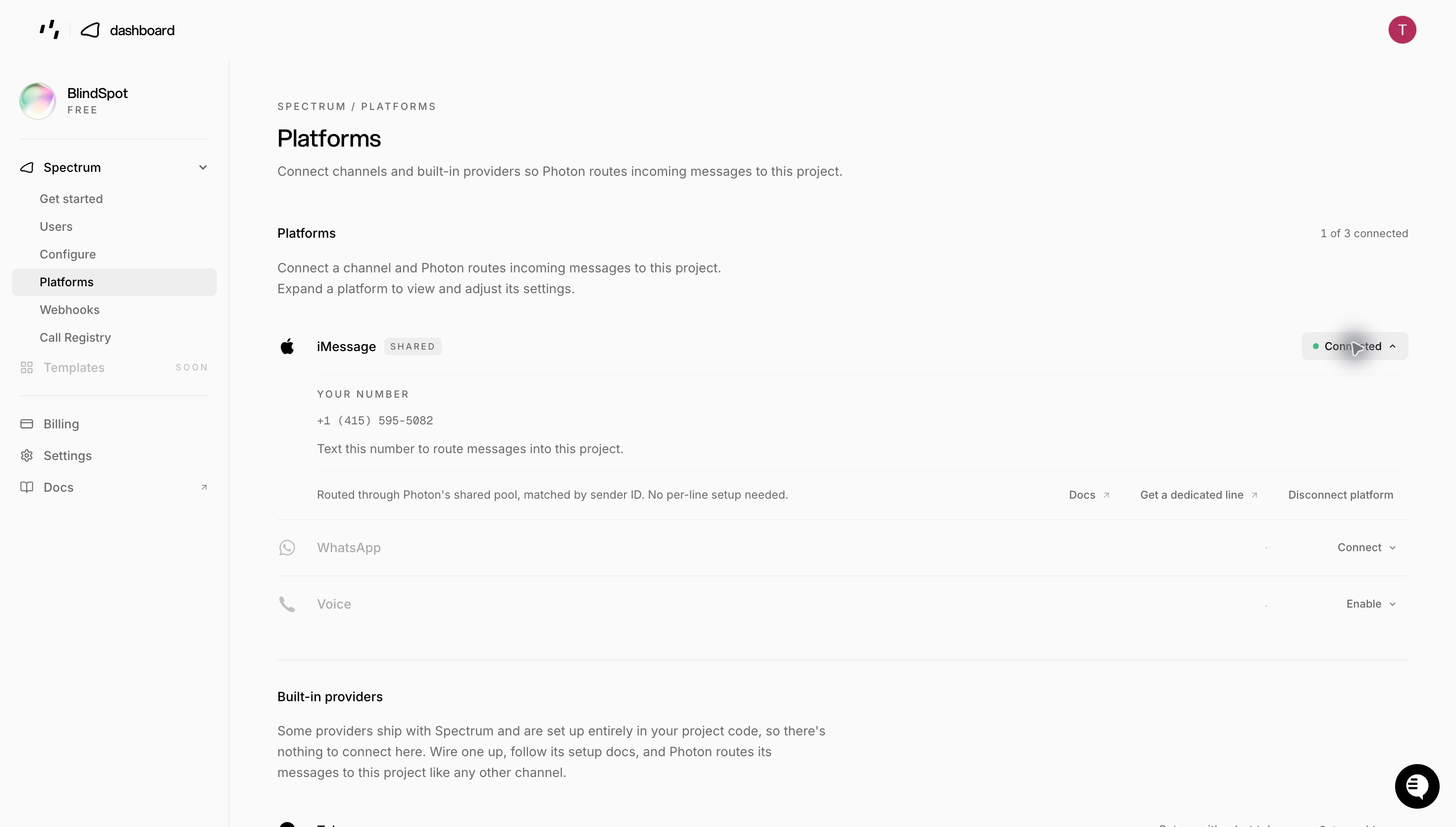Click the phone number +1 (415) 595-5082
This screenshot has width=1456, height=827.
click(375, 420)
